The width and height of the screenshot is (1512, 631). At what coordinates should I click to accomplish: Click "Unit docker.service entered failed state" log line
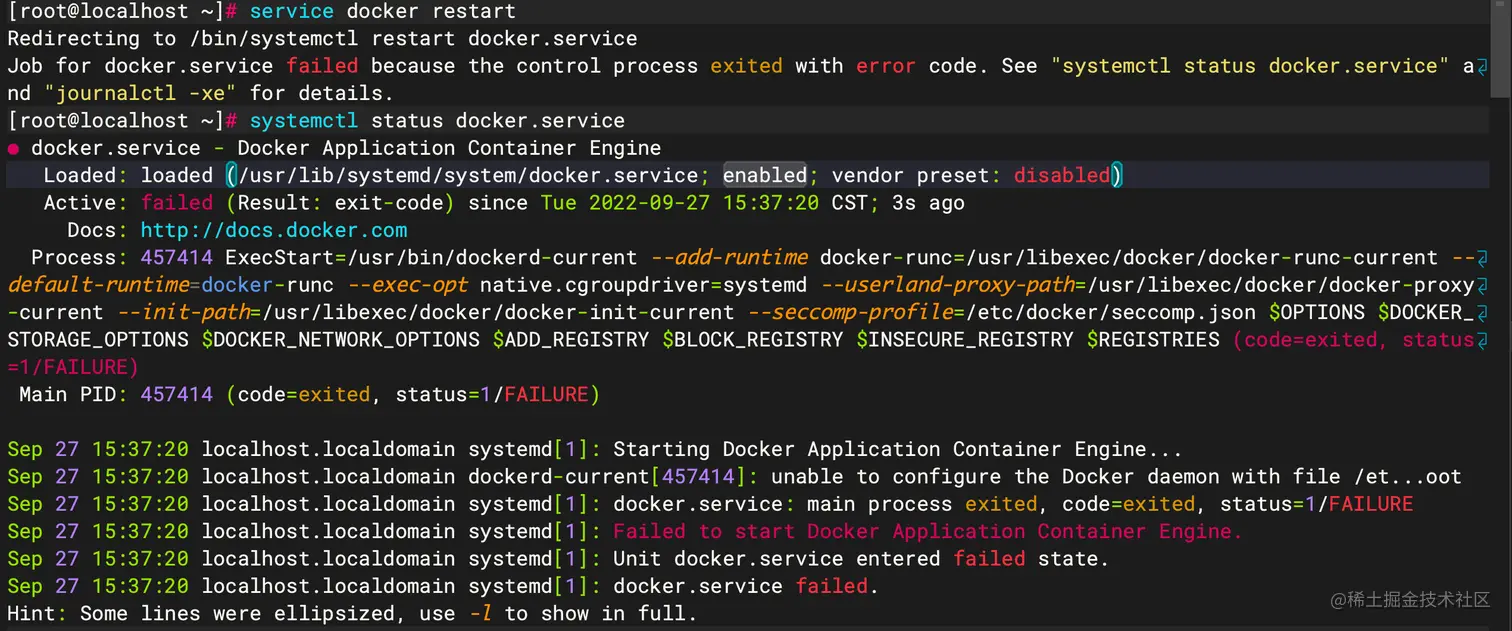click(x=861, y=558)
